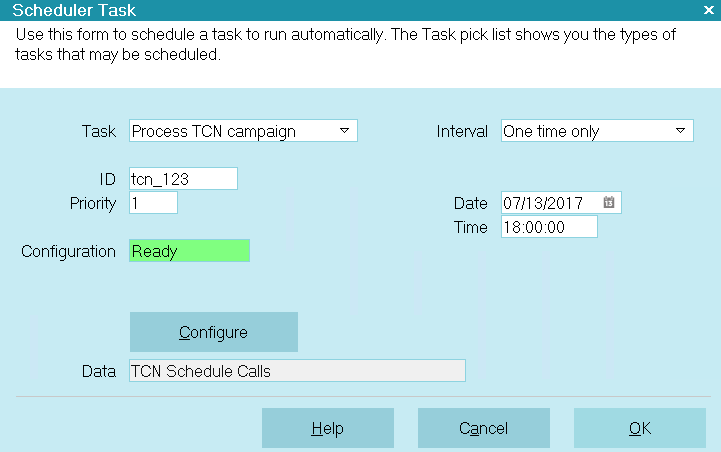Click the Configuration label

69,252
